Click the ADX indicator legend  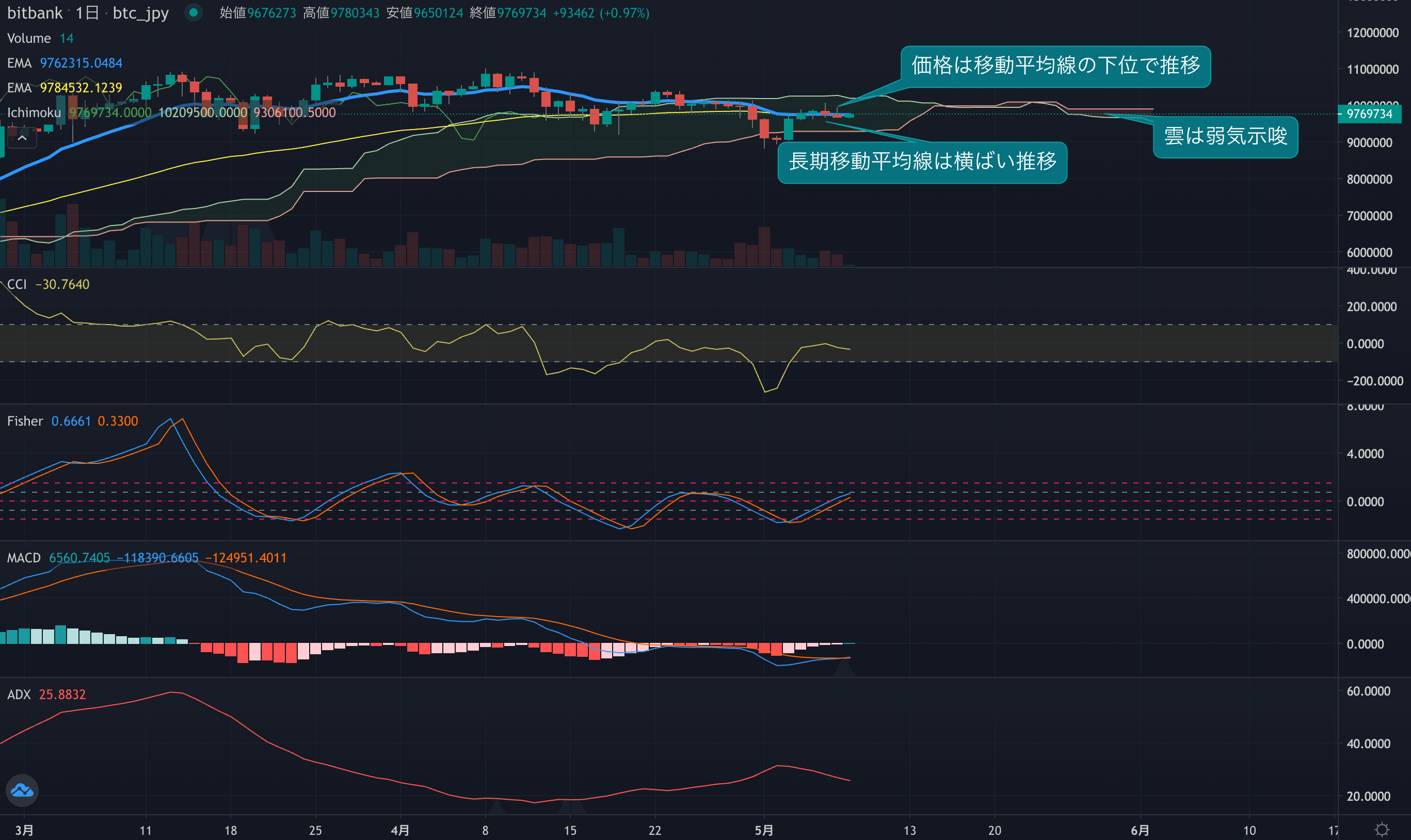[x=19, y=694]
